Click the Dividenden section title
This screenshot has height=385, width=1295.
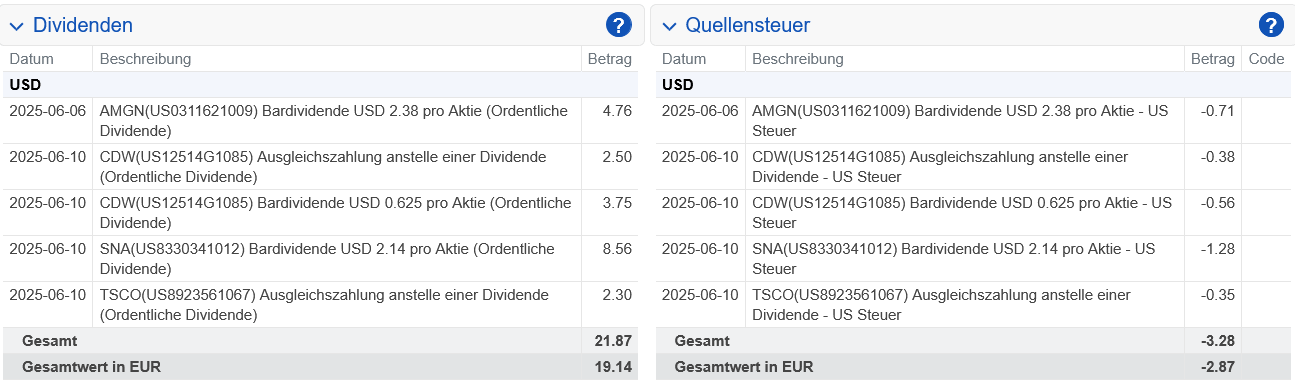[x=83, y=25]
